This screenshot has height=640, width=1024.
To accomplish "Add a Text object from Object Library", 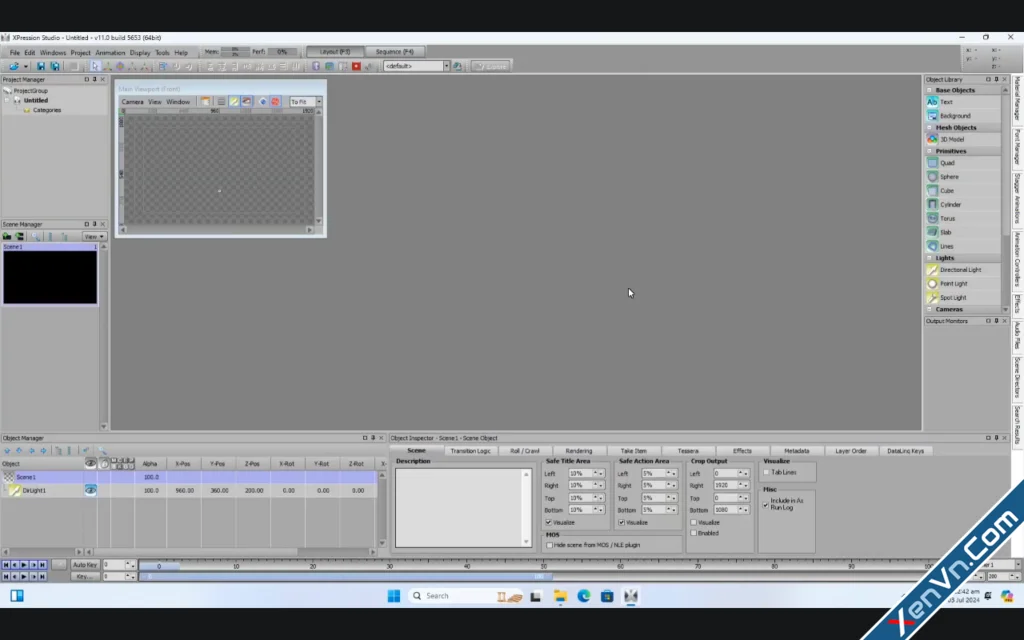I will click(963, 102).
